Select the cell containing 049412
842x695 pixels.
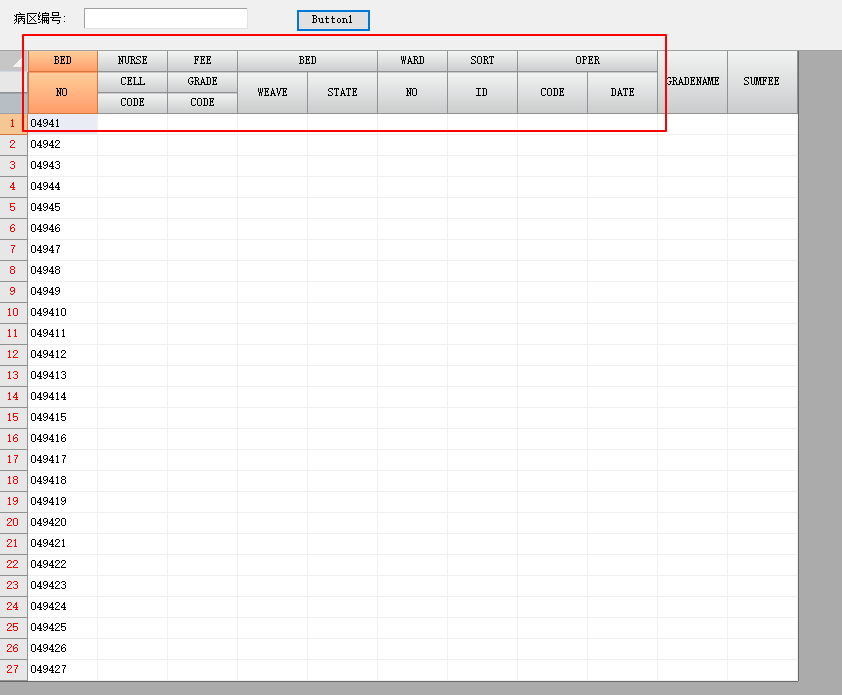62,354
